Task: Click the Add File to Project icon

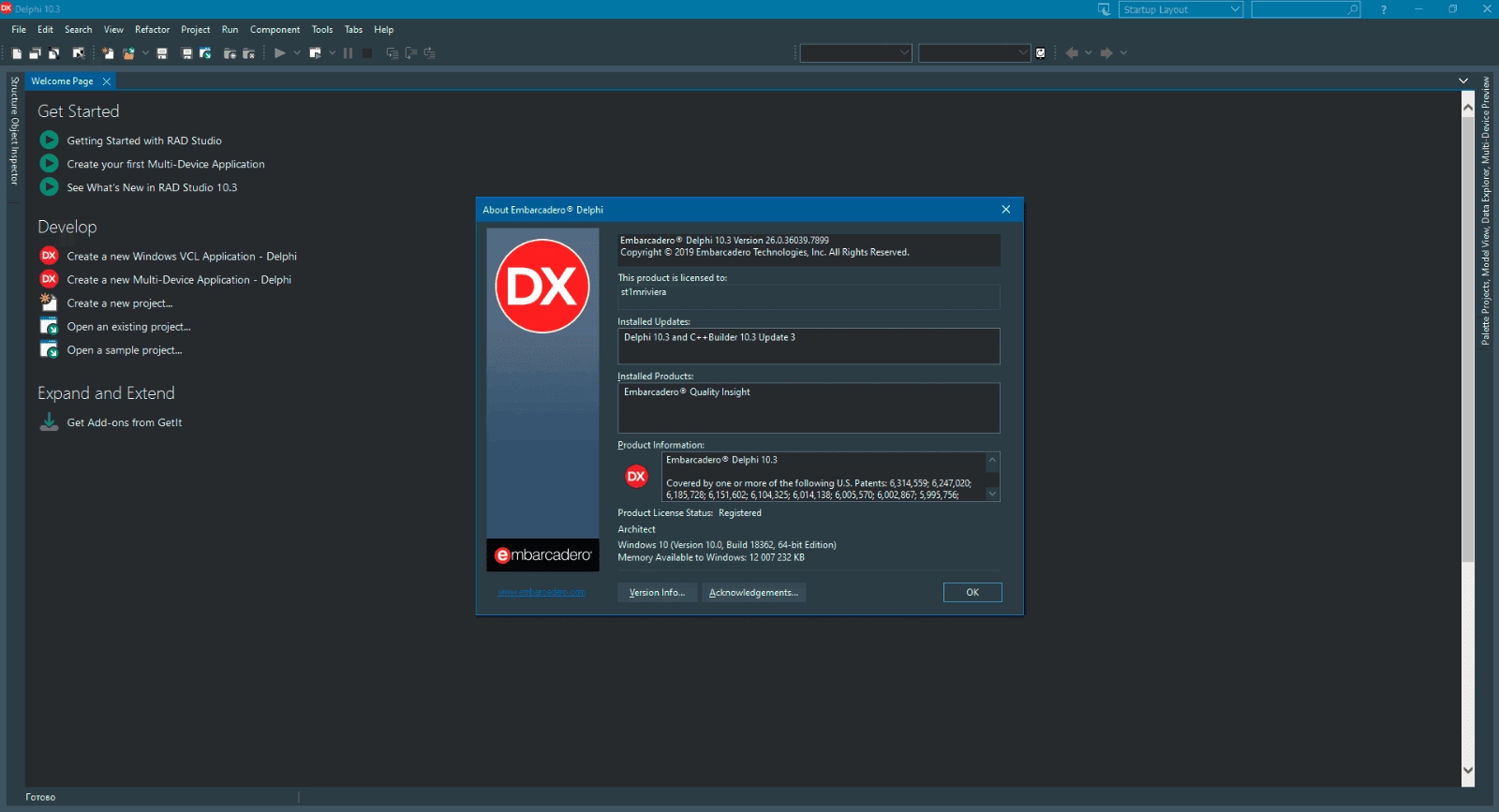Action: coord(230,53)
